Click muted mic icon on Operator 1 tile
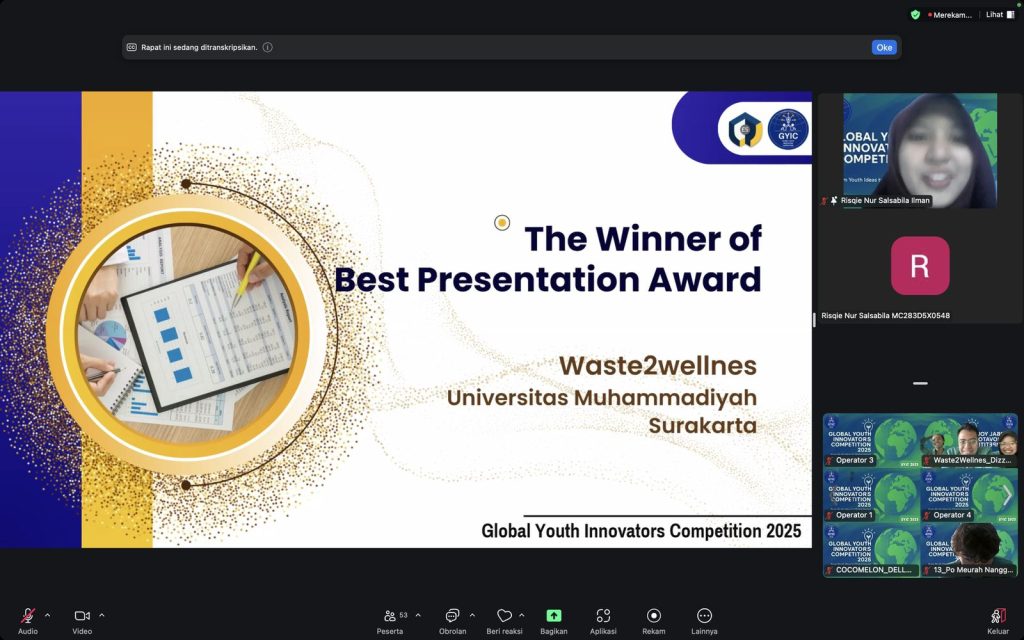 830,515
